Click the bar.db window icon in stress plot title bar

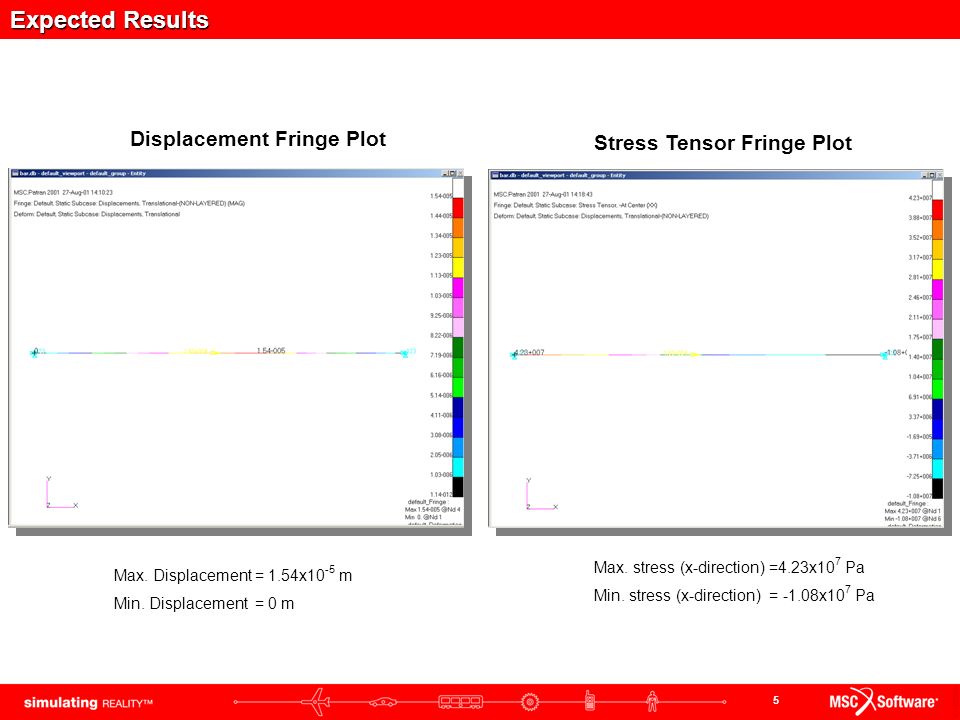point(495,175)
